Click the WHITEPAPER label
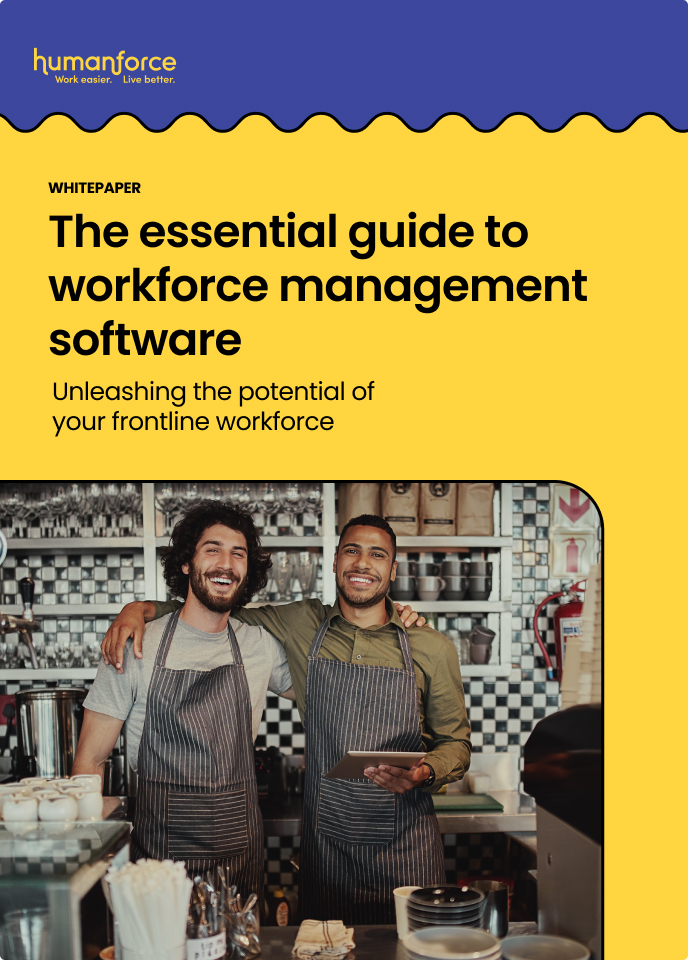The width and height of the screenshot is (688, 960). pyautogui.click(x=95, y=188)
